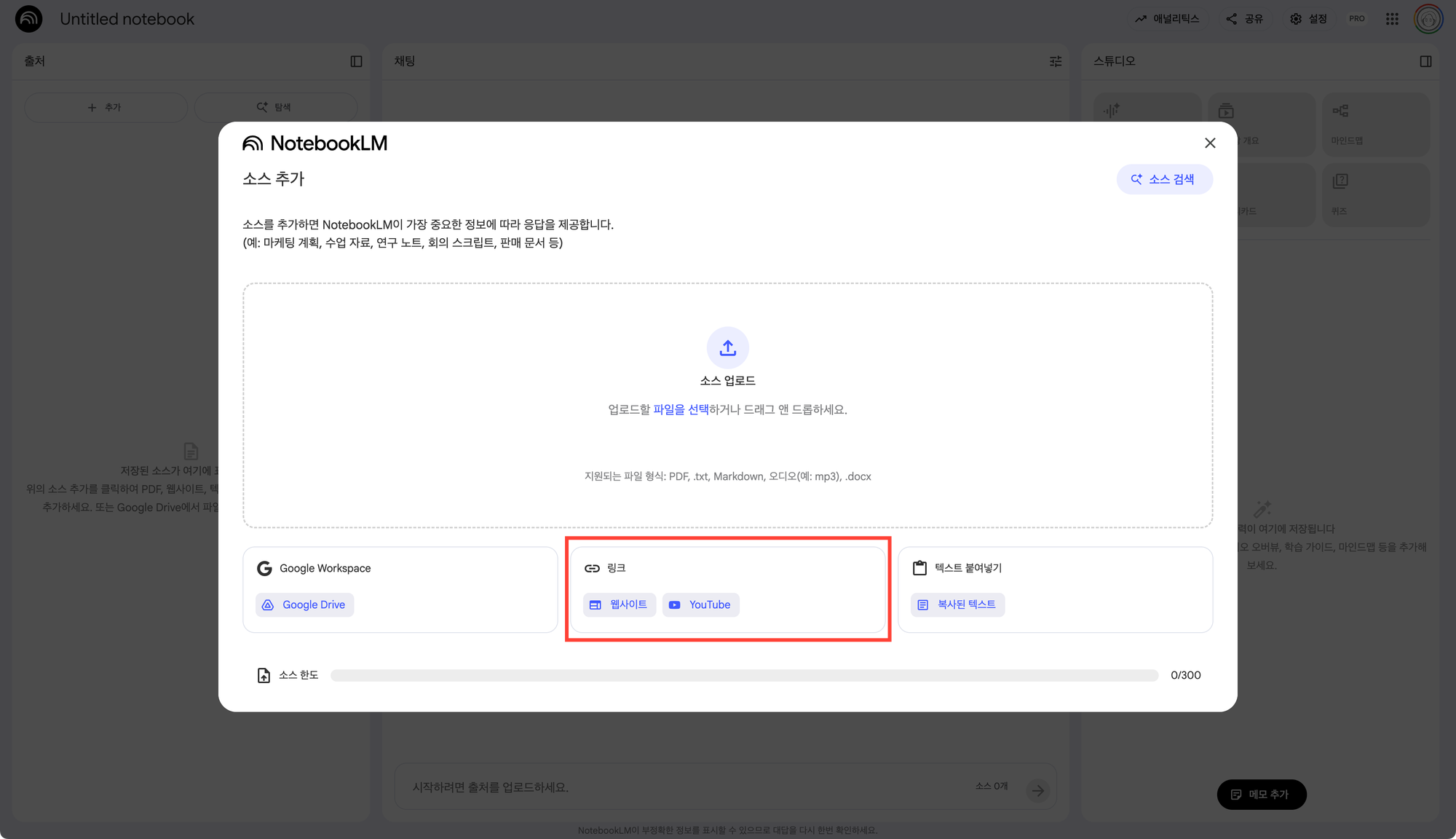Click the upload arrow icon for 소스 업로드
Viewport: 1456px width, 839px height.
tap(727, 348)
